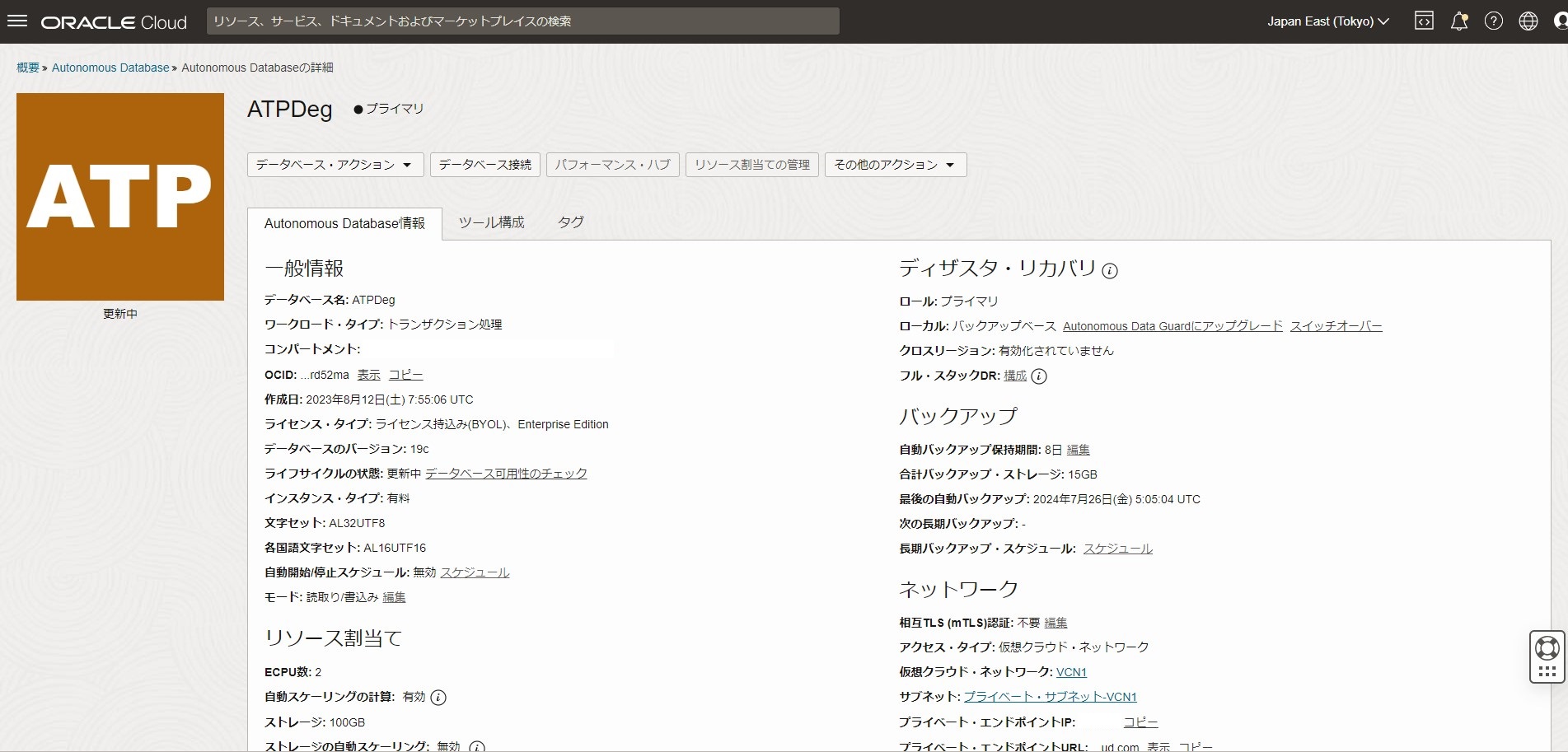Click info icon beside 自動スケーリングの計算
1568x752 pixels.
438,698
